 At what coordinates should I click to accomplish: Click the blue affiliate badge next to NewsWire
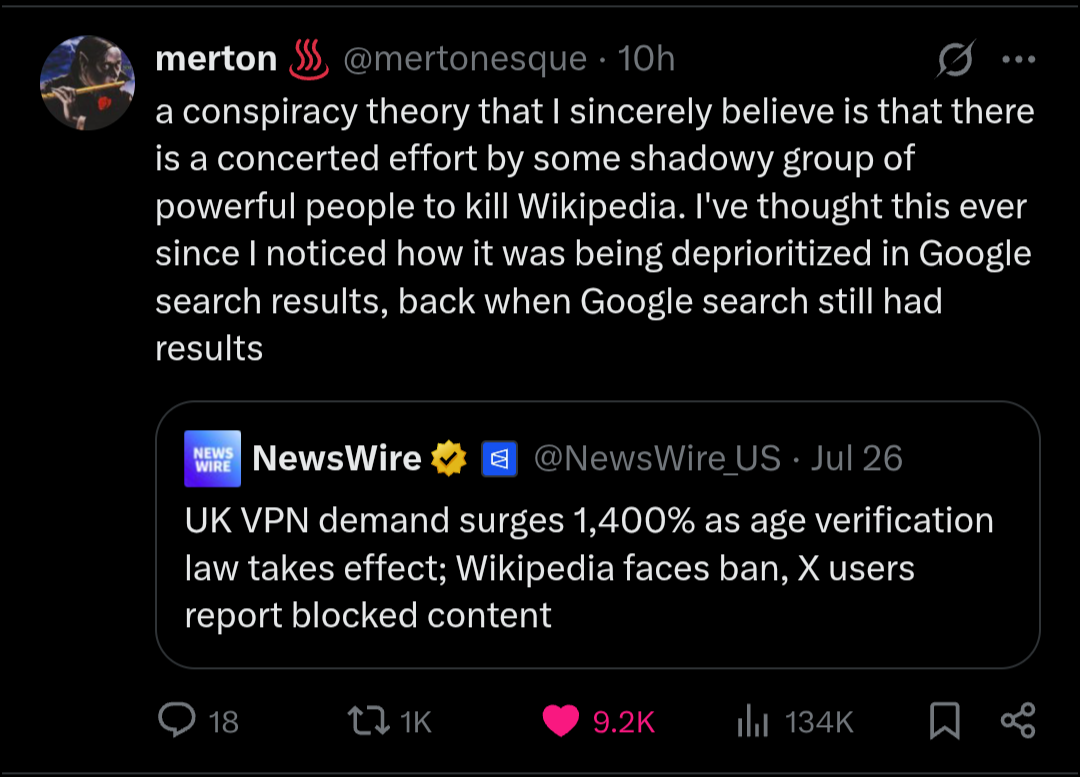(498, 459)
